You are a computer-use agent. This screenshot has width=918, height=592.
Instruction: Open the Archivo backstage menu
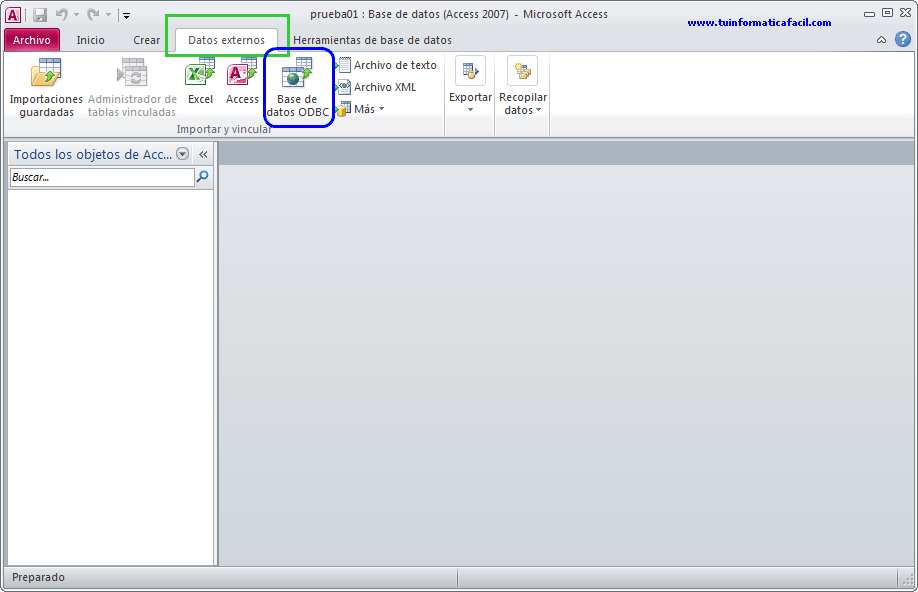[32, 40]
